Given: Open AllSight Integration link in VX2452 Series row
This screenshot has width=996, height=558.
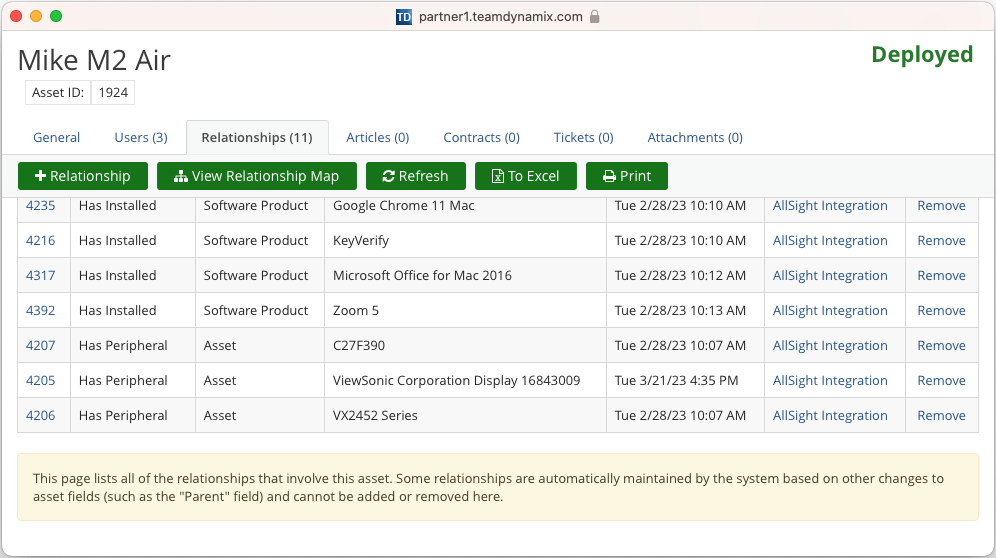Looking at the screenshot, I should (830, 415).
